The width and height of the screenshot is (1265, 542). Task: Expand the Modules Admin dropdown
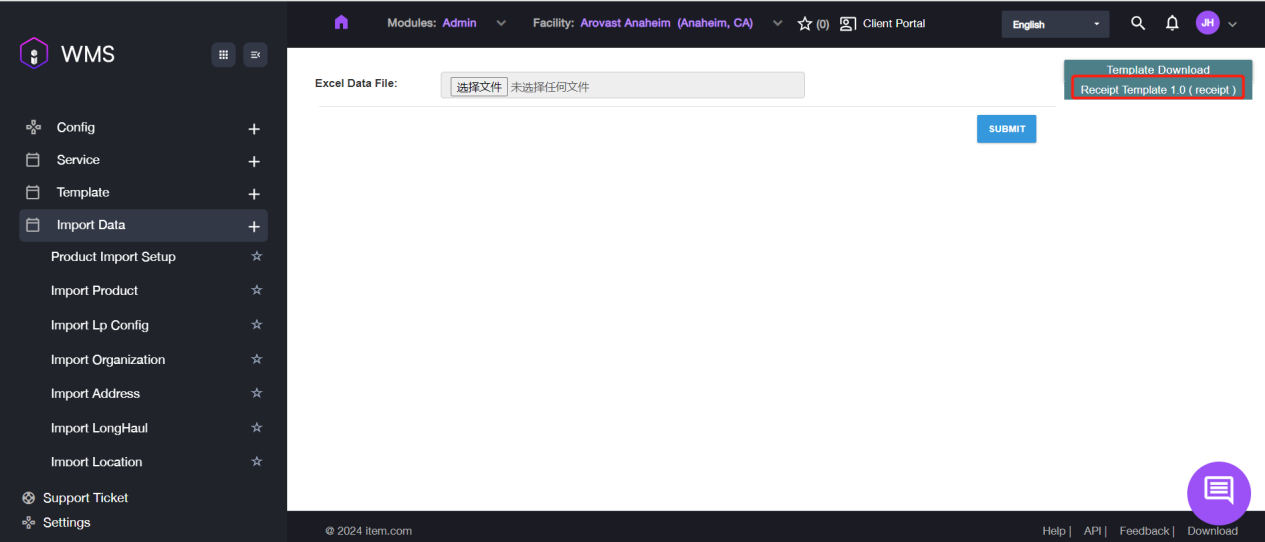click(501, 23)
